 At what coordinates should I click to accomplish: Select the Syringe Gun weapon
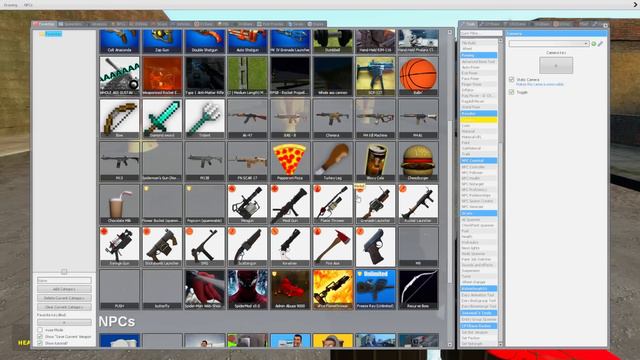[x=119, y=247]
